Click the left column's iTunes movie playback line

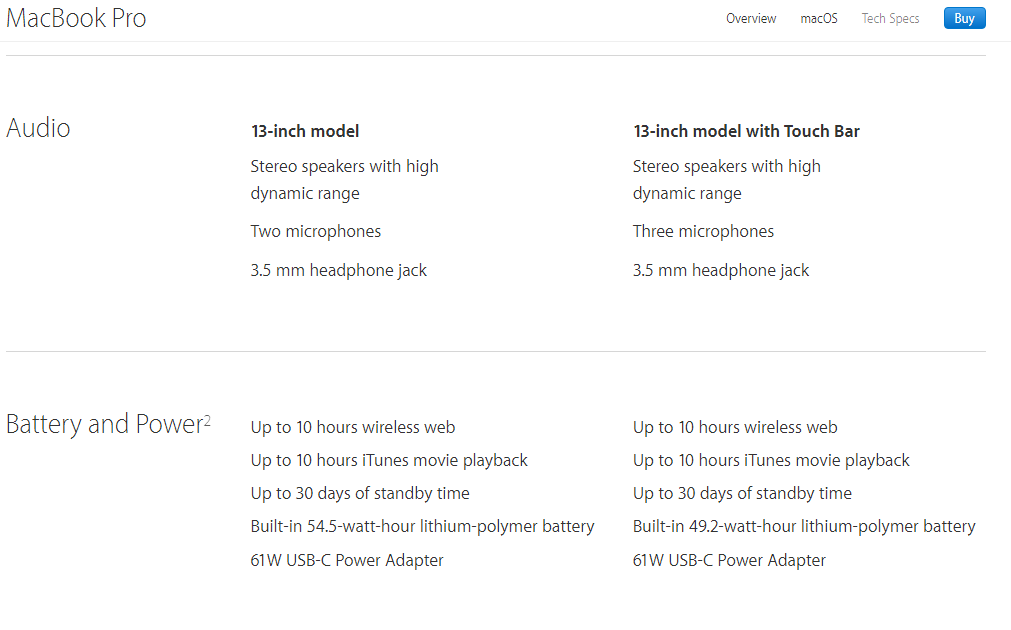pyautogui.click(x=389, y=460)
